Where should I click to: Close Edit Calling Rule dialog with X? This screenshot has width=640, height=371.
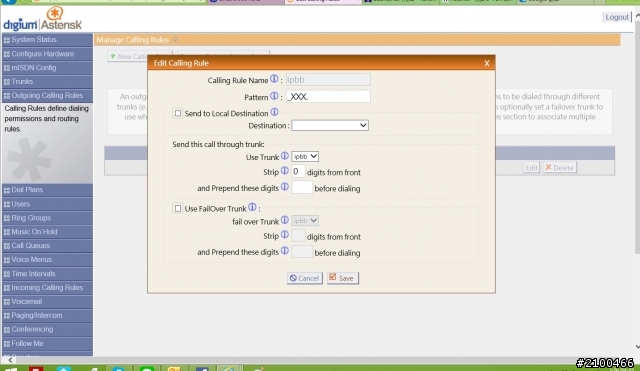[487, 63]
